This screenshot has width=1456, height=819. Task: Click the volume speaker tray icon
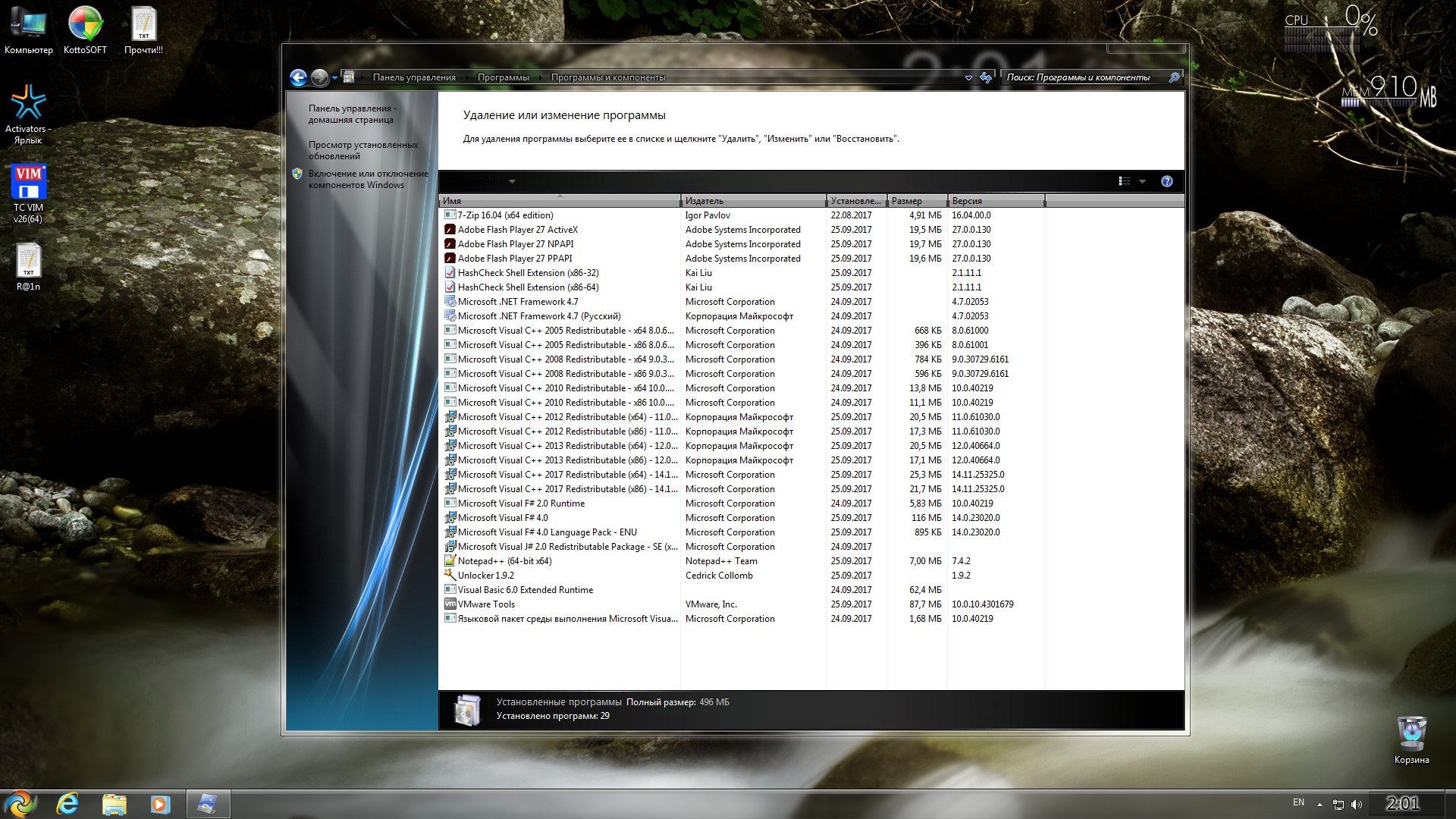(1357, 804)
